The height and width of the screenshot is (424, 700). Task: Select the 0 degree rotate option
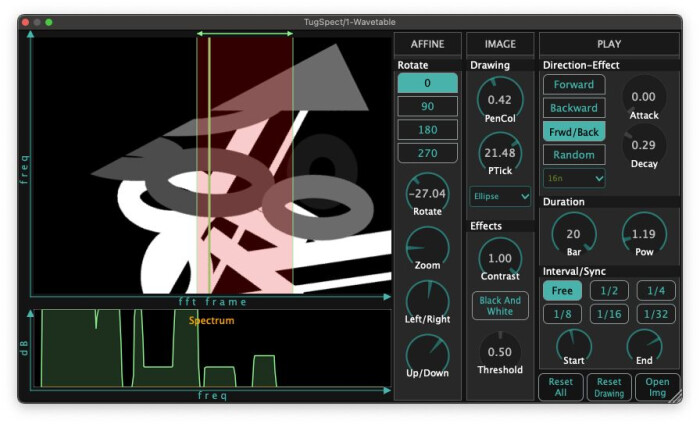click(427, 83)
